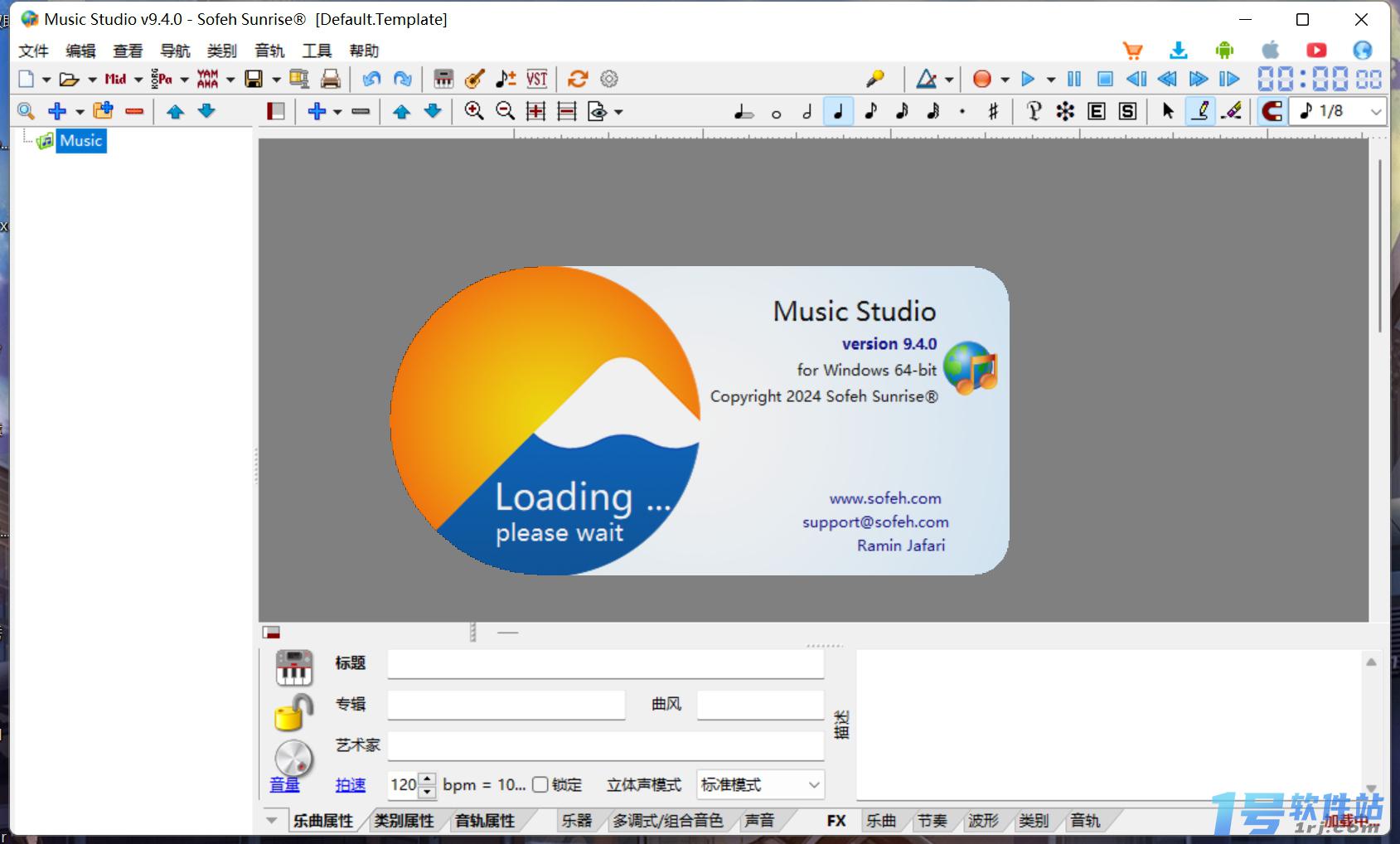Click the sharp accidental symbol icon

tap(993, 111)
